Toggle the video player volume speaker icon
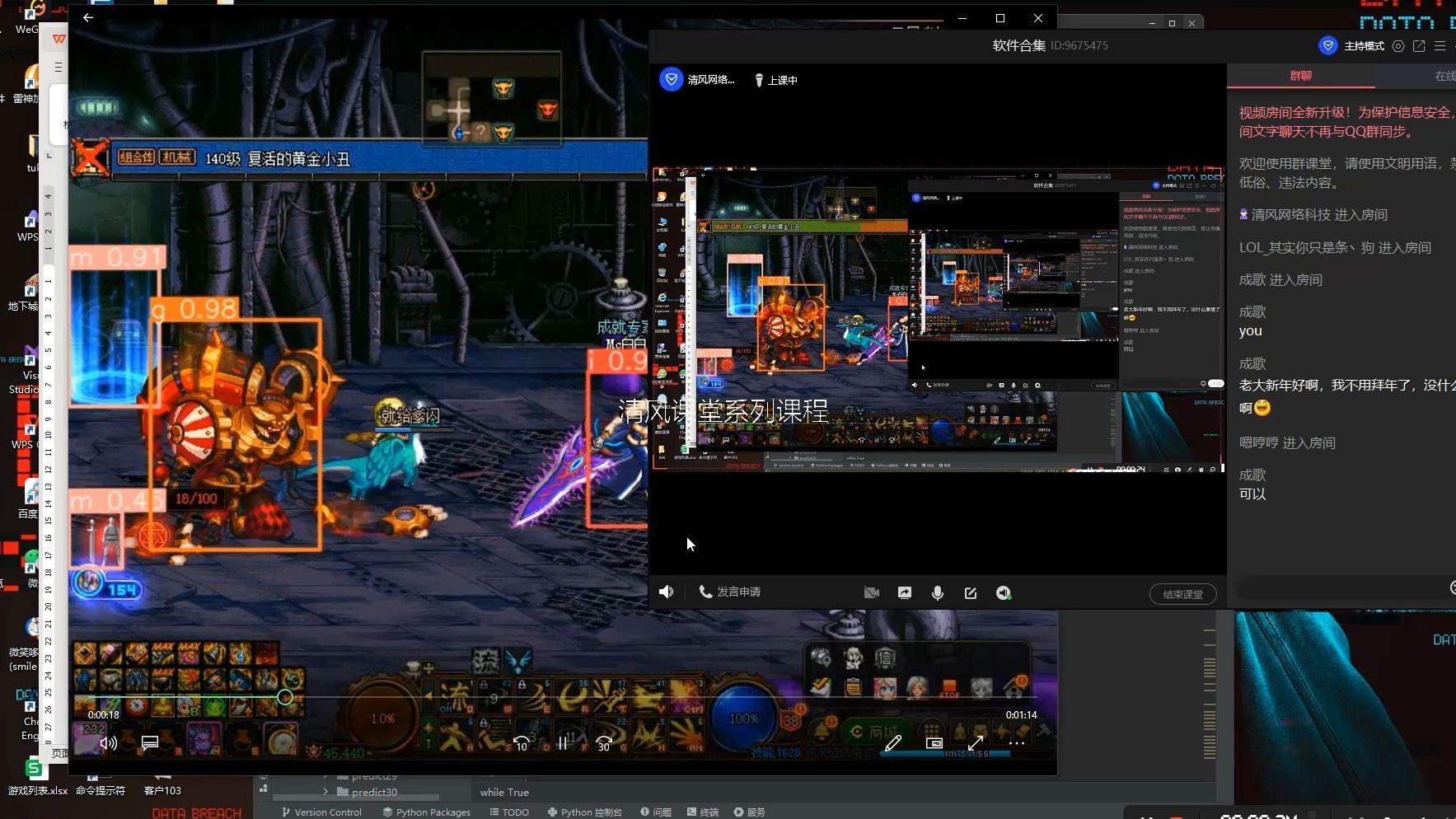 [x=108, y=742]
